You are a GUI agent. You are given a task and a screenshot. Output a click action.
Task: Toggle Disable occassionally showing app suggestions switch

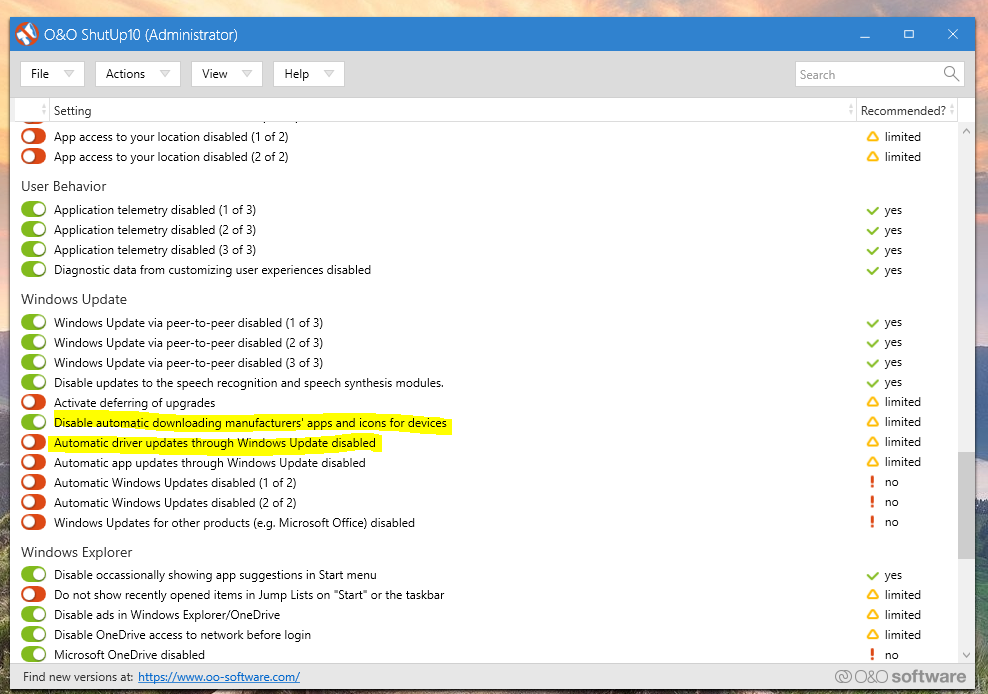pos(33,574)
